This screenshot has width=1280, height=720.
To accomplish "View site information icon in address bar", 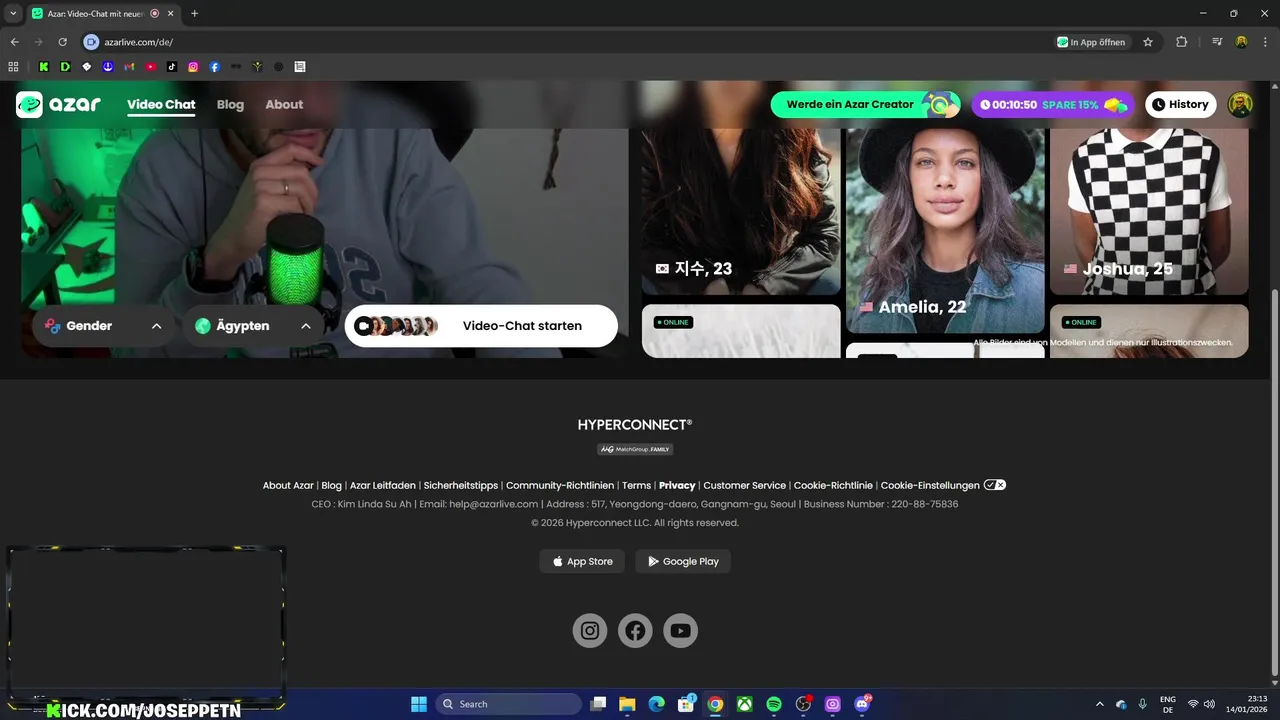I will pos(91,42).
